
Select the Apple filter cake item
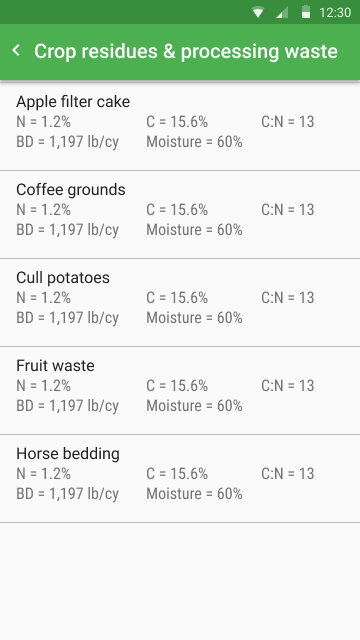[x=180, y=126]
